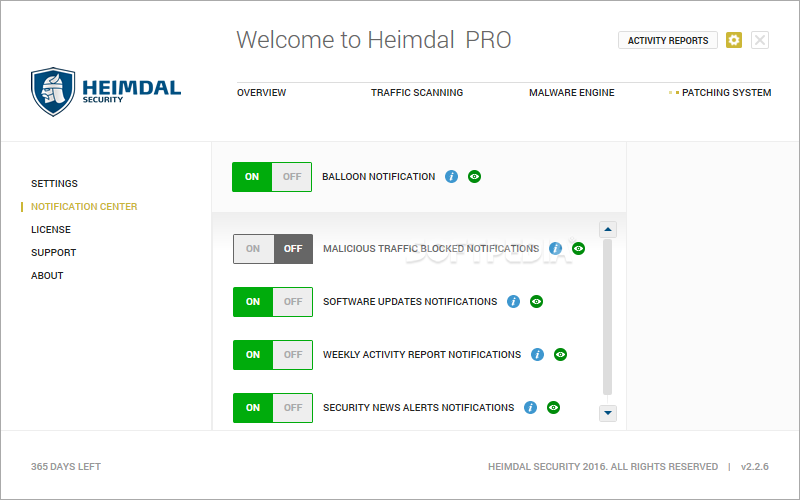The image size is (800, 500).
Task: Click the Software Updates Notifications label
Action: [410, 302]
